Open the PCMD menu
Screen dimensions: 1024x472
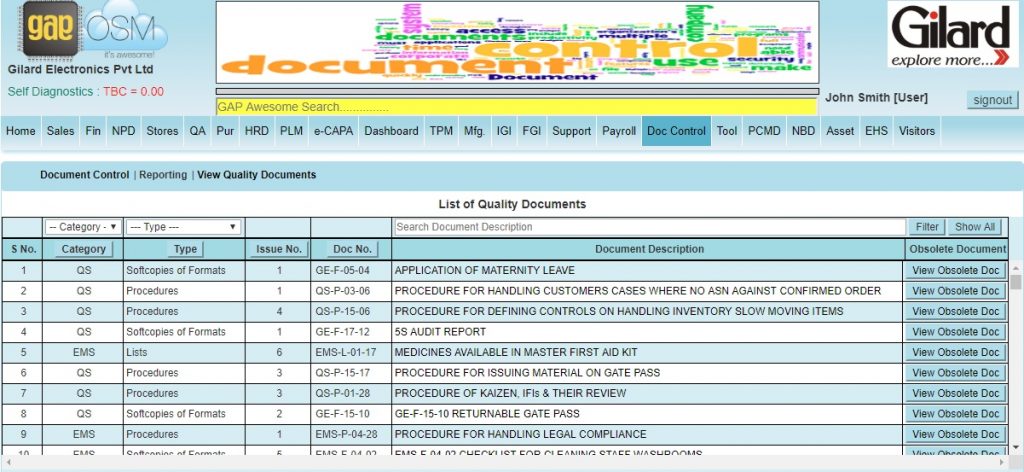pyautogui.click(x=764, y=131)
